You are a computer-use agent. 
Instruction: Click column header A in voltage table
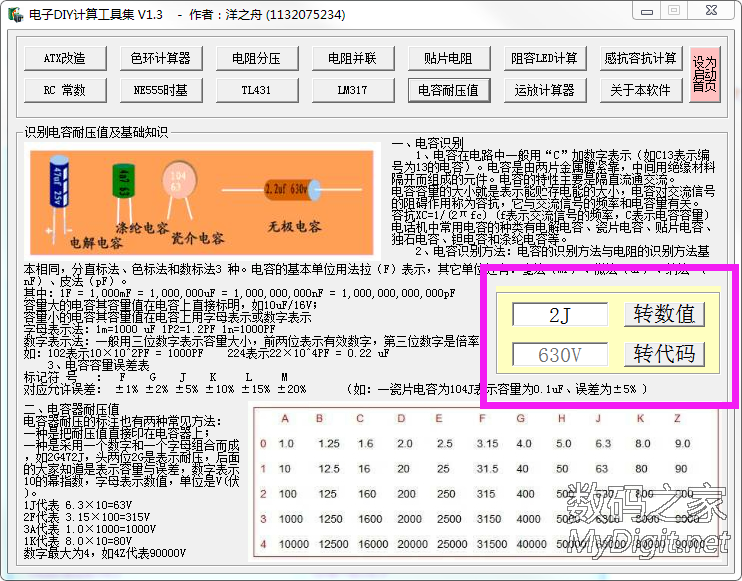point(285,419)
